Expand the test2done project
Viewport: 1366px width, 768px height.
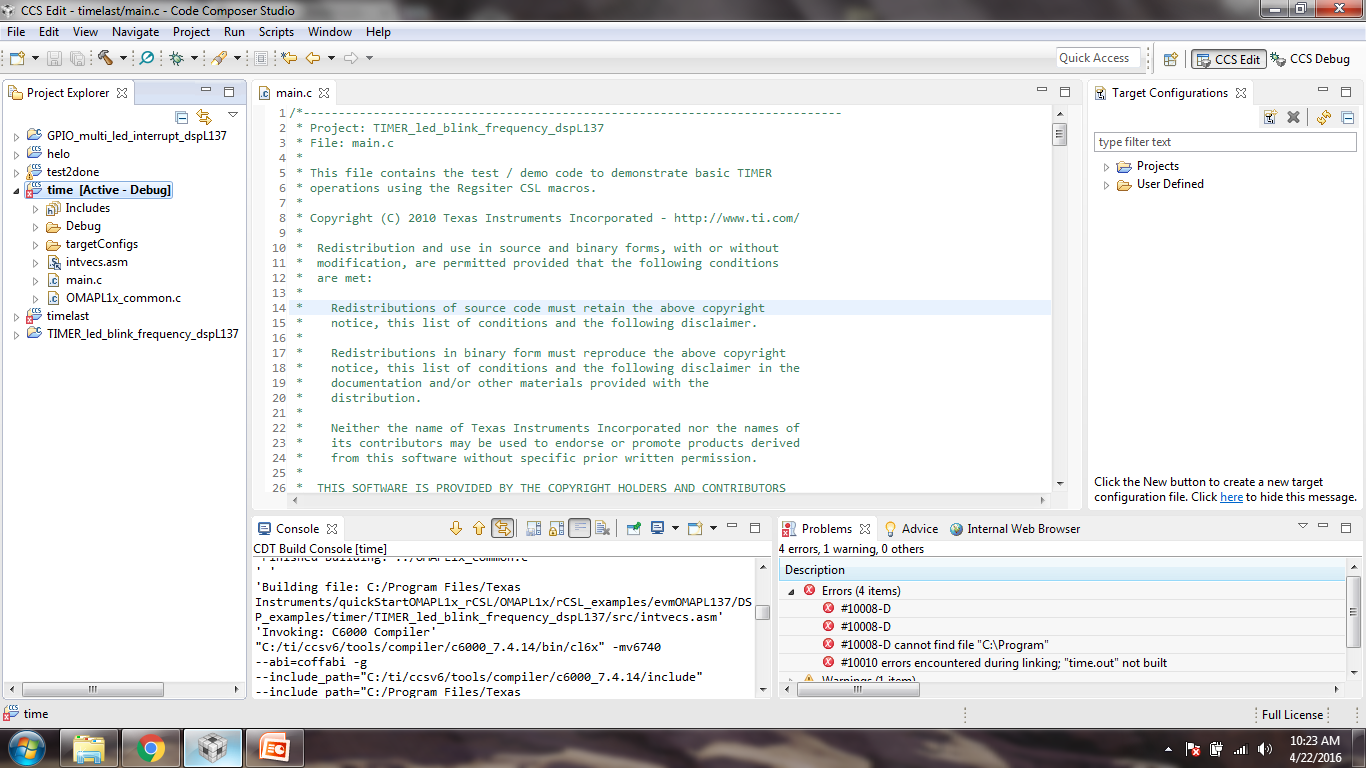[16, 172]
